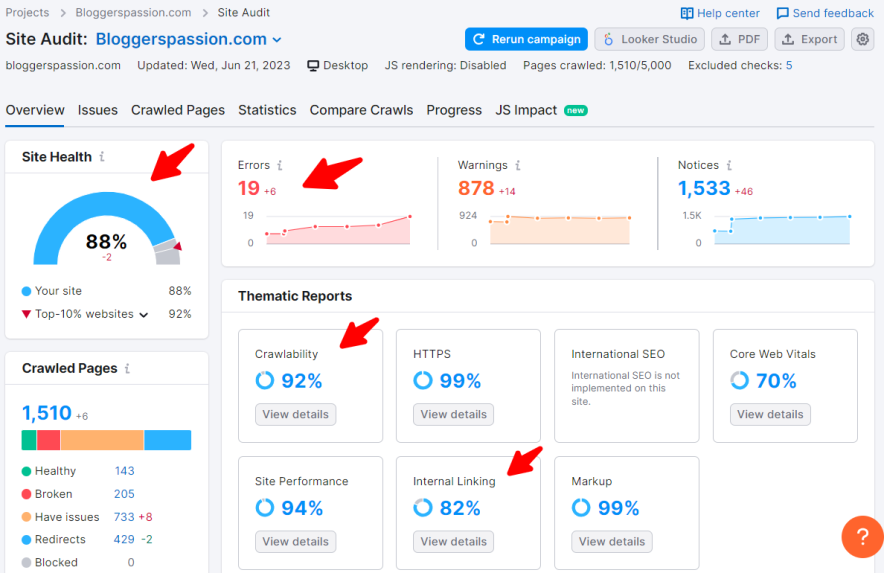
Task: Click the new badge beside JS Impact
Action: pyautogui.click(x=576, y=111)
